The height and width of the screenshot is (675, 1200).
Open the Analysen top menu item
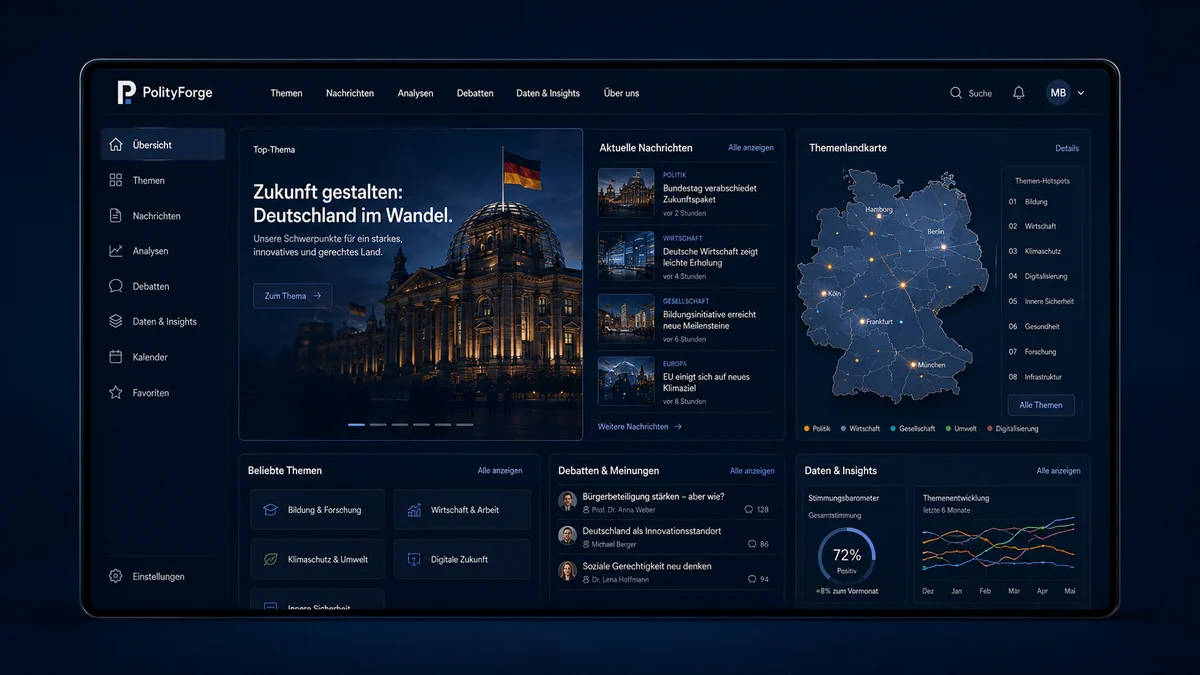coord(415,93)
